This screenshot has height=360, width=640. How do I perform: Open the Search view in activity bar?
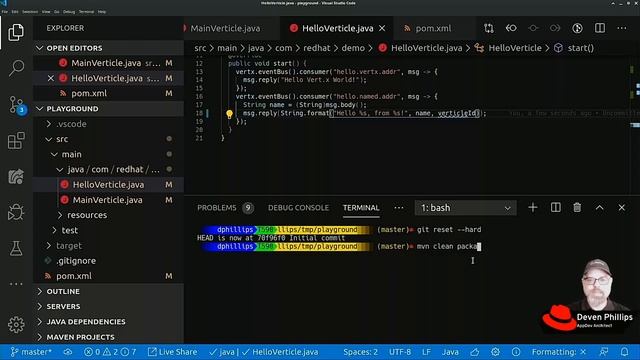point(16,68)
